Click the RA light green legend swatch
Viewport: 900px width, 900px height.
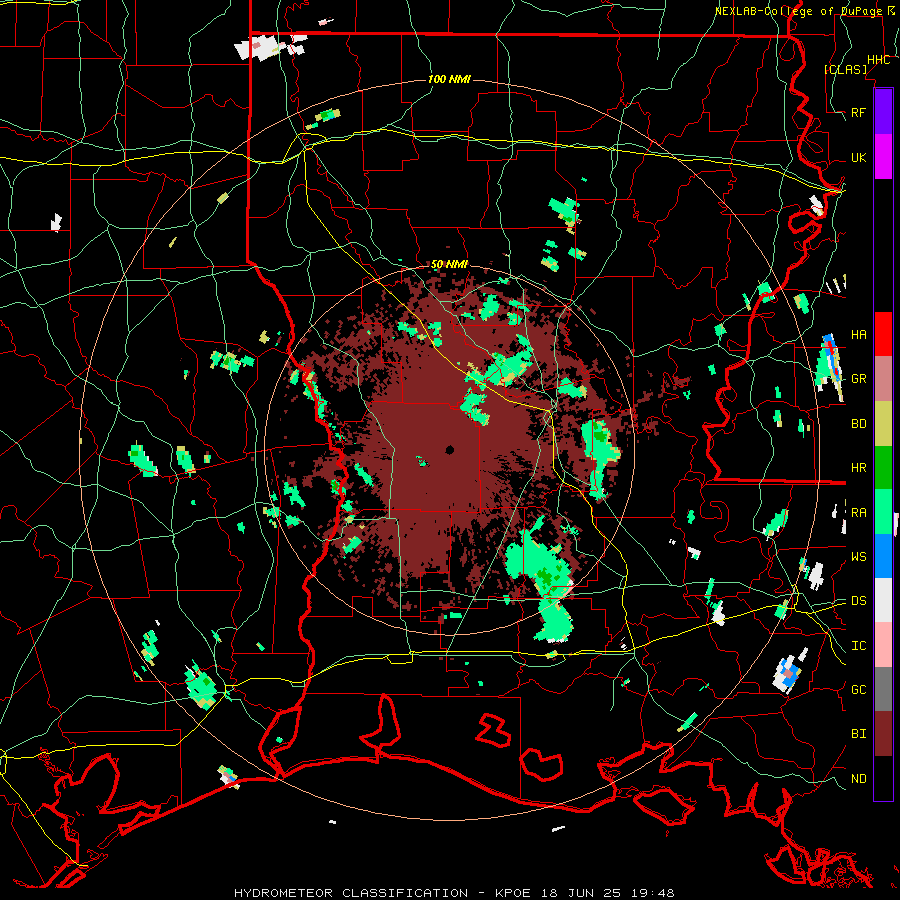[883, 512]
